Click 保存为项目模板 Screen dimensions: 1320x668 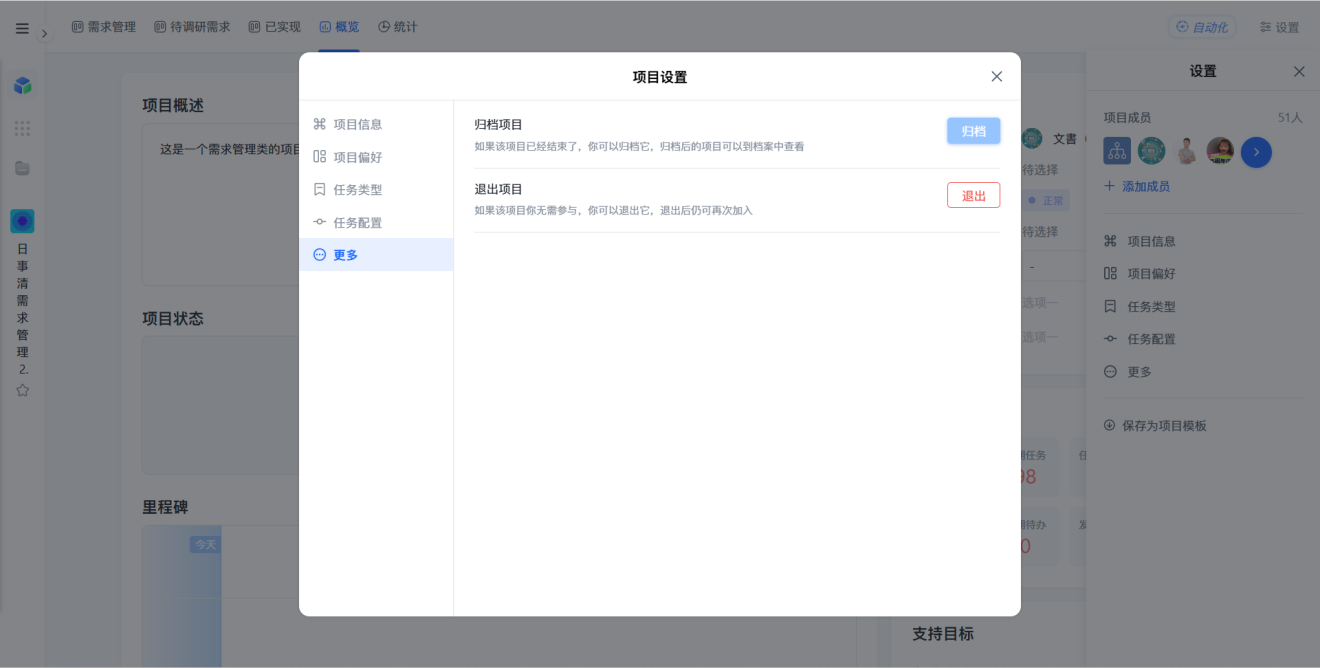1155,425
